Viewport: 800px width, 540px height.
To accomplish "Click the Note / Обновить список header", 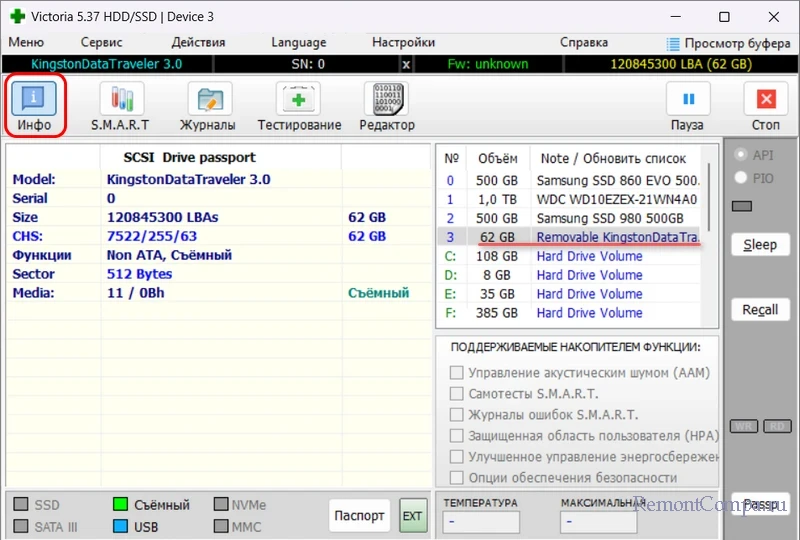I will [x=613, y=159].
